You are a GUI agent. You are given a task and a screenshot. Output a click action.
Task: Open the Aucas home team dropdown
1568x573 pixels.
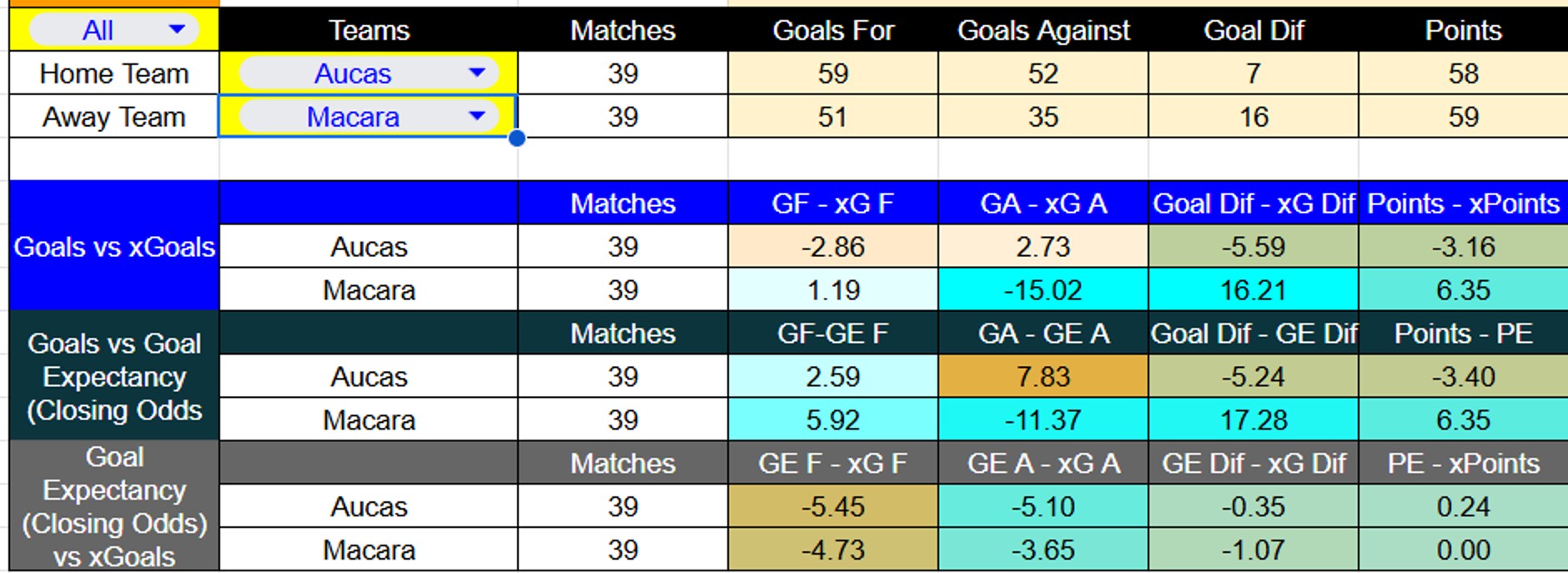click(x=476, y=73)
